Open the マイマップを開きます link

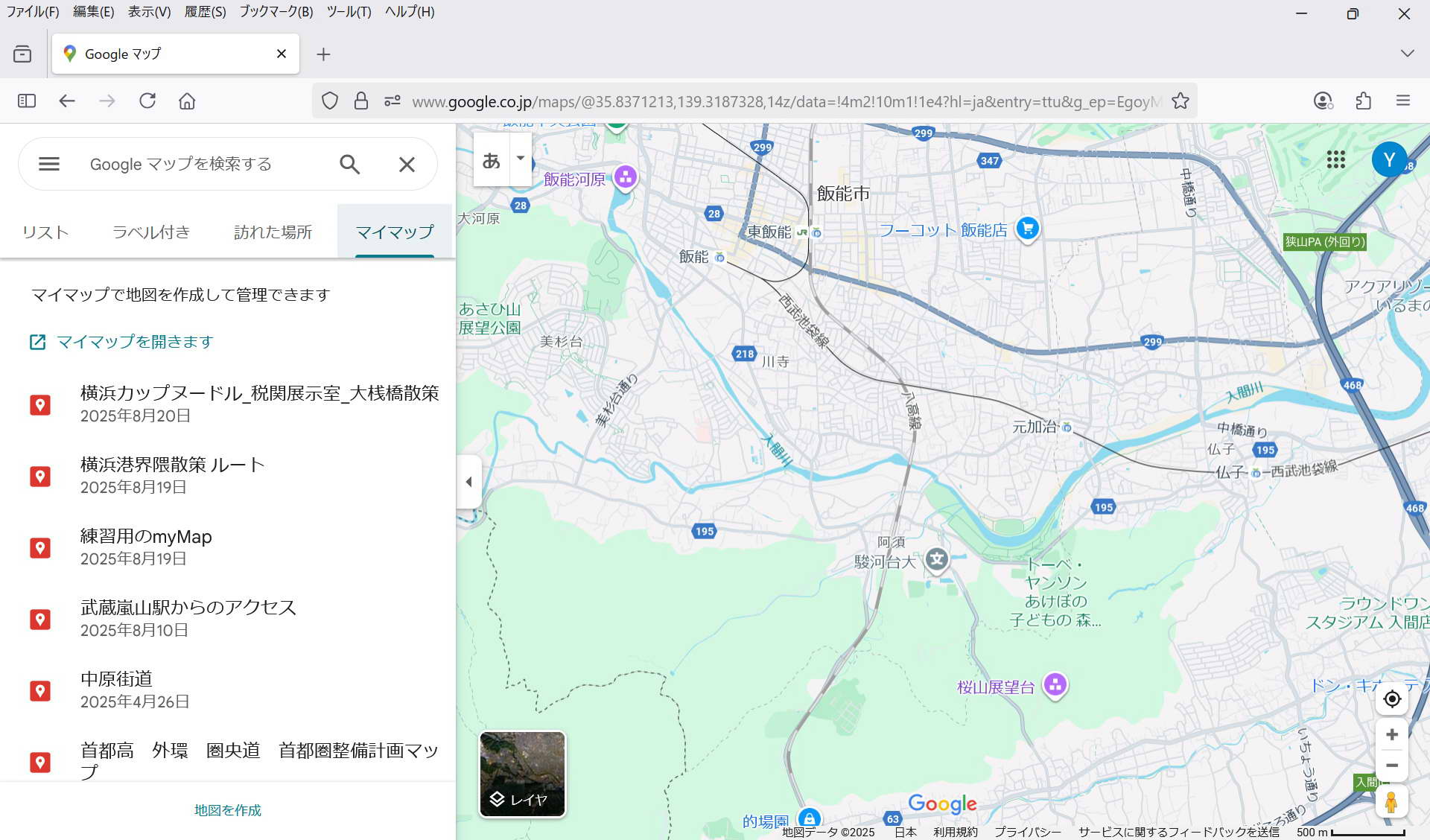point(135,342)
